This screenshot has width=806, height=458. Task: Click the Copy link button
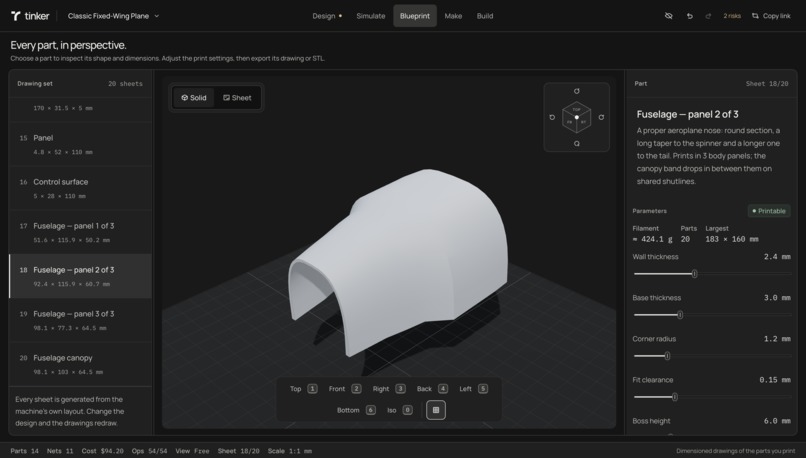pyautogui.click(x=771, y=16)
